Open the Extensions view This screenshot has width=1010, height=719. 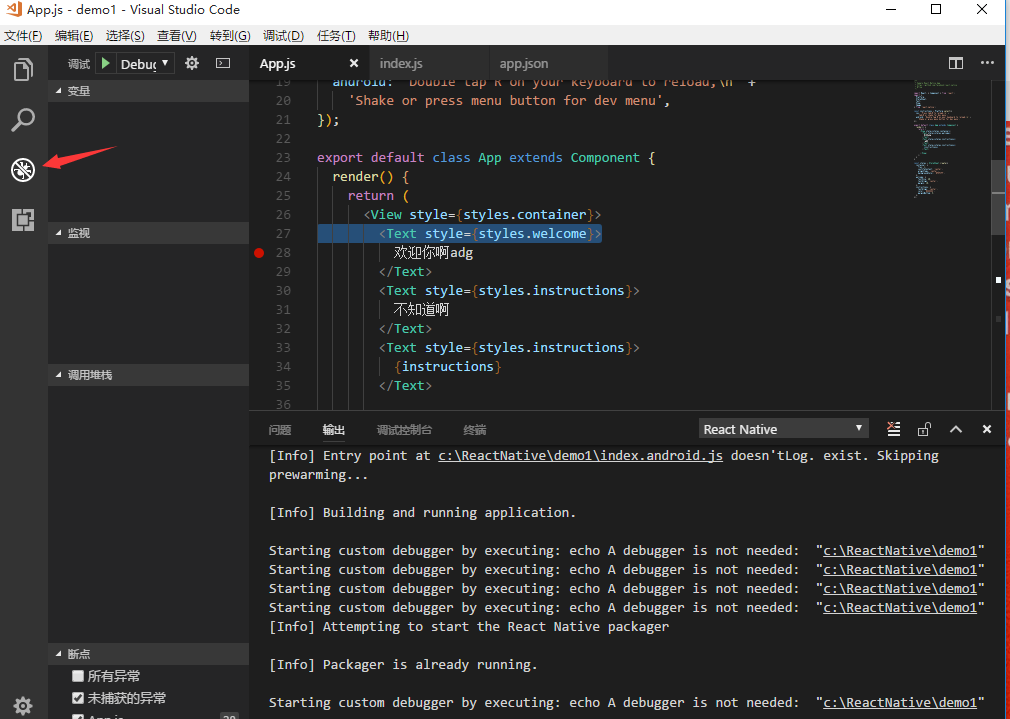click(x=23, y=220)
